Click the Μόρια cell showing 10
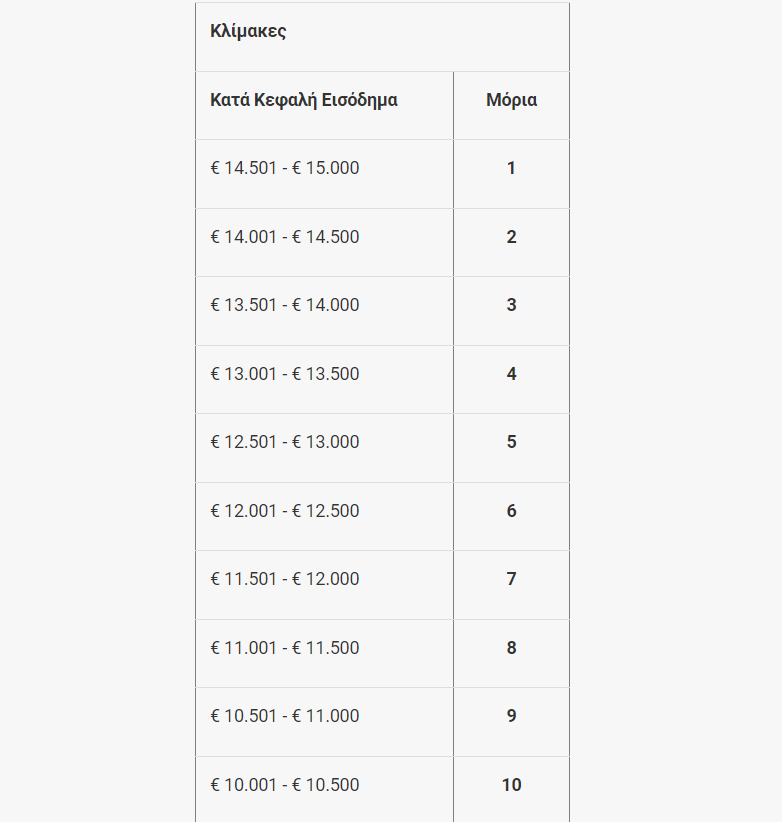 coord(511,785)
